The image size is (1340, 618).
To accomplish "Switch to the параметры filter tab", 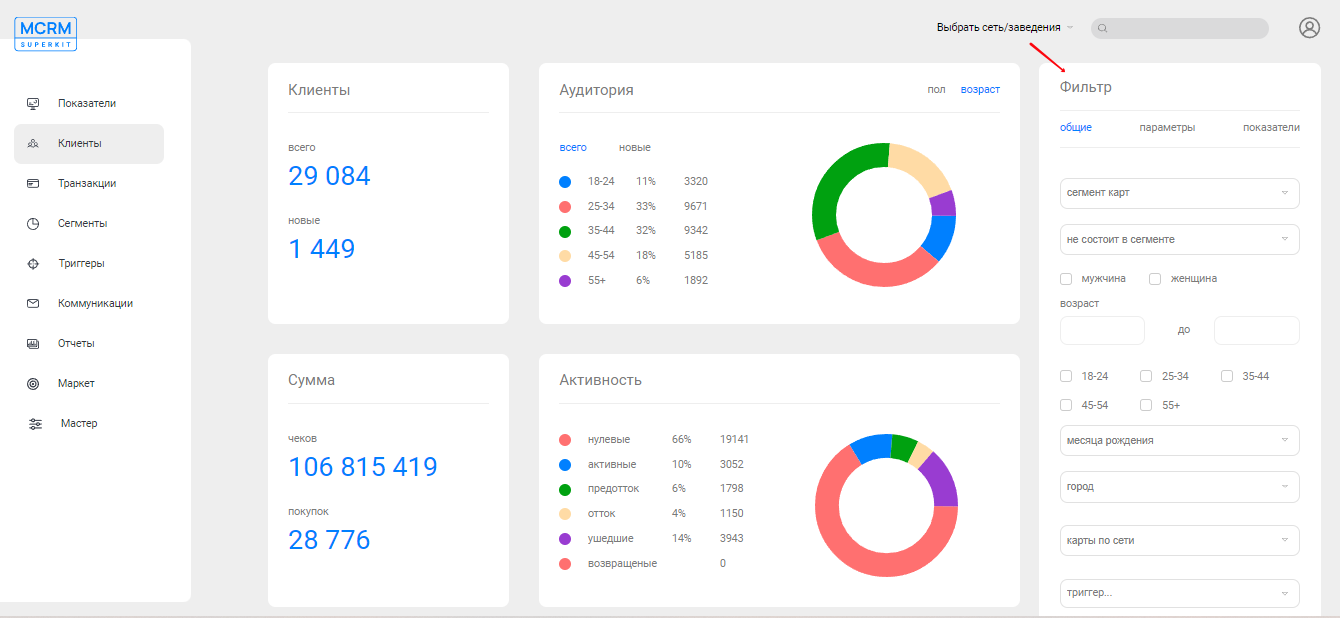I will click(1167, 127).
